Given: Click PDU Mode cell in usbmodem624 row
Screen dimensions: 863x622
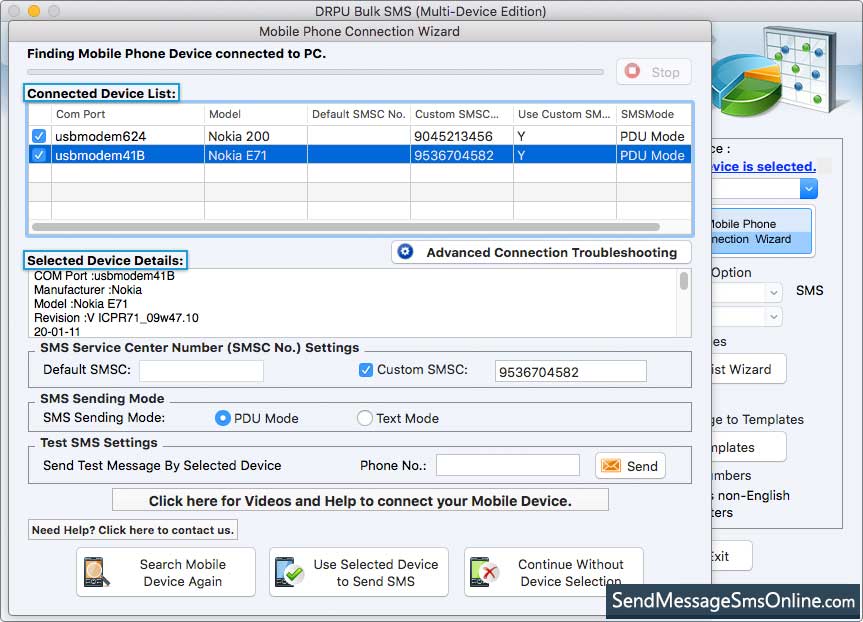Looking at the screenshot, I should (x=653, y=136).
